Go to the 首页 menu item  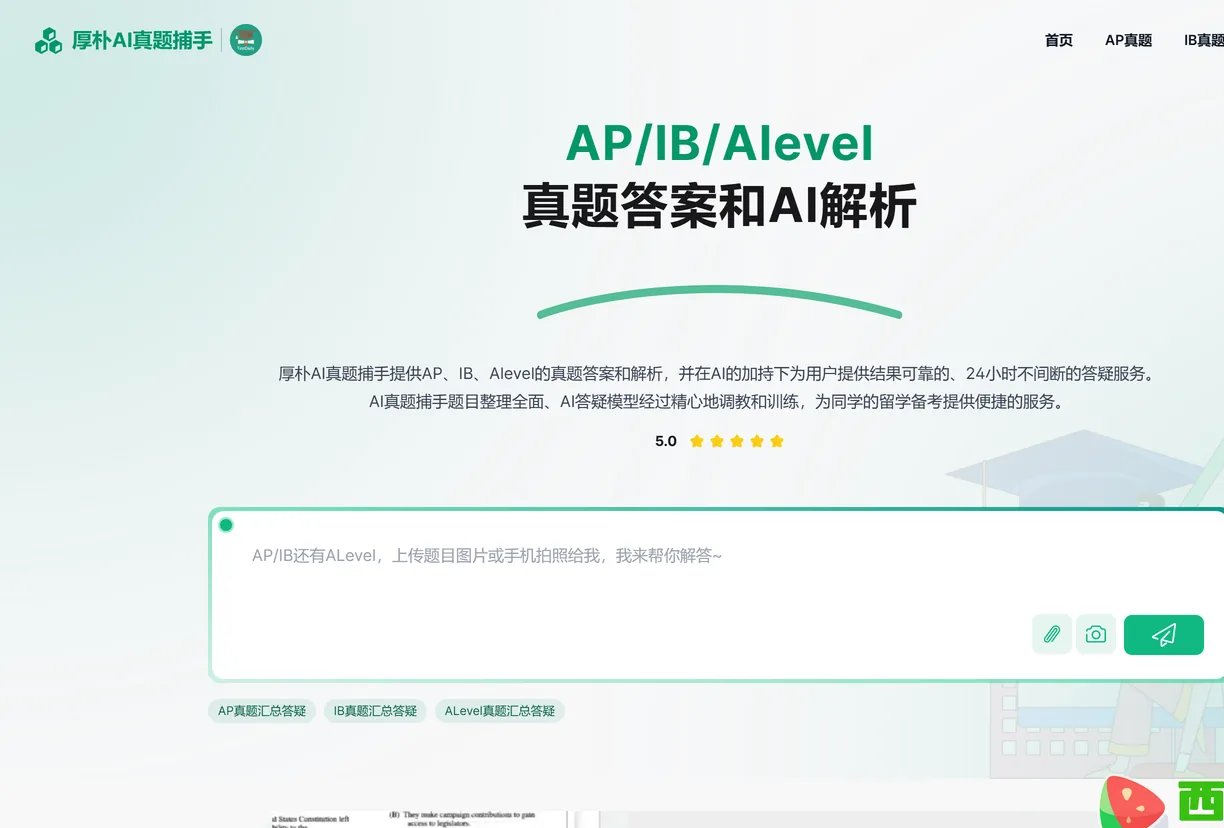tap(1059, 41)
